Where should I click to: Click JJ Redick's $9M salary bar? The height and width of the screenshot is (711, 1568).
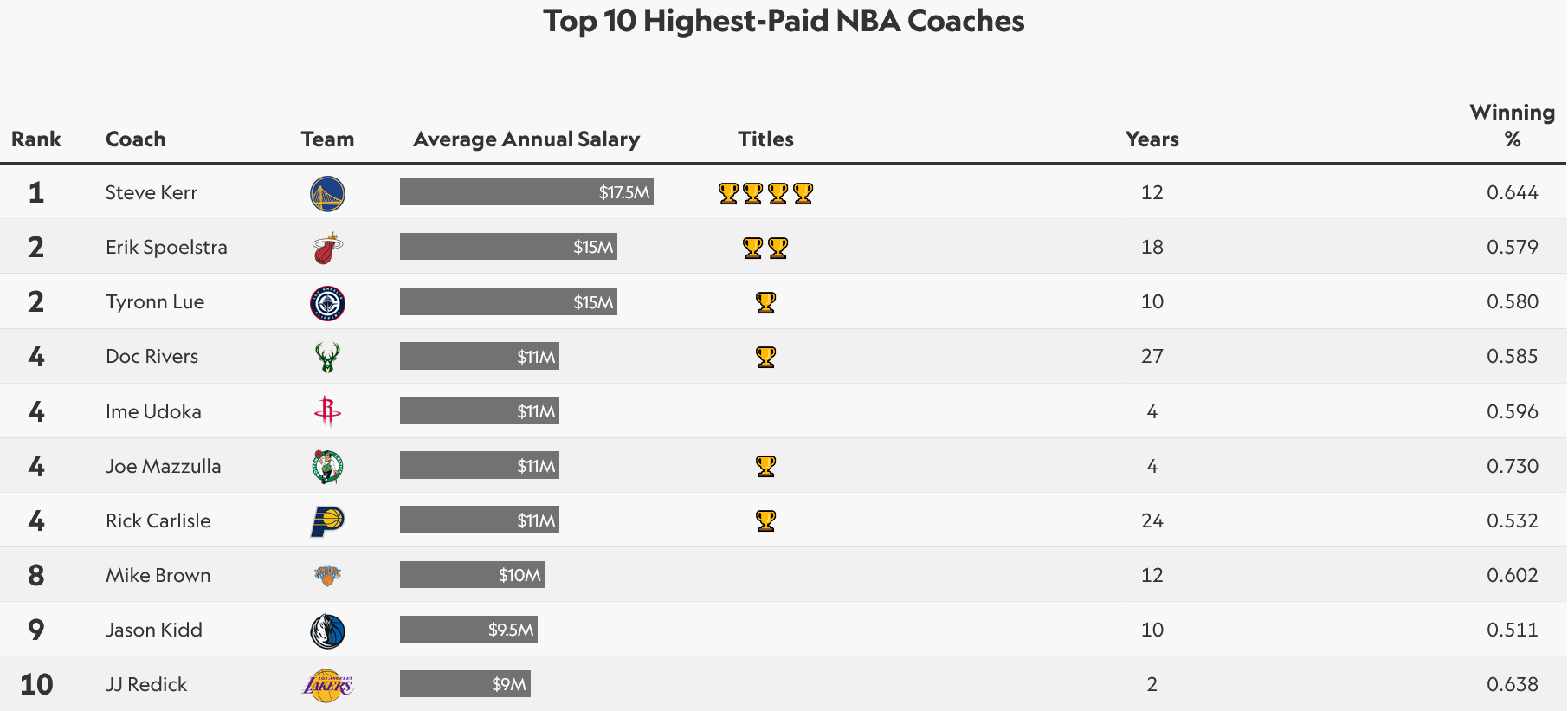pyautogui.click(x=465, y=684)
